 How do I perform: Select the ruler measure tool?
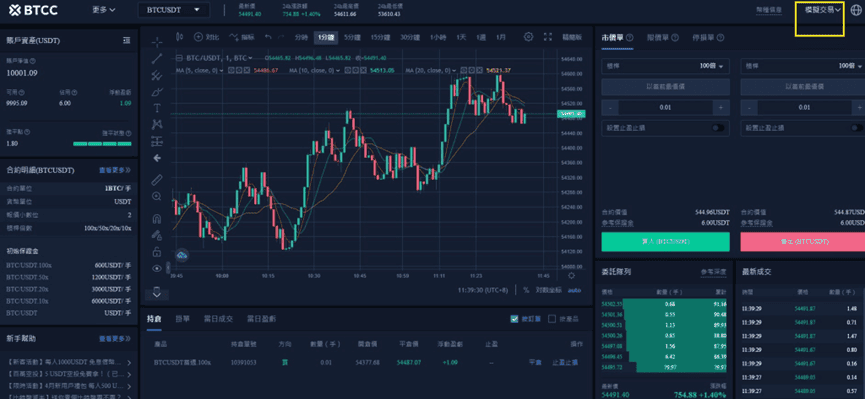click(x=157, y=180)
